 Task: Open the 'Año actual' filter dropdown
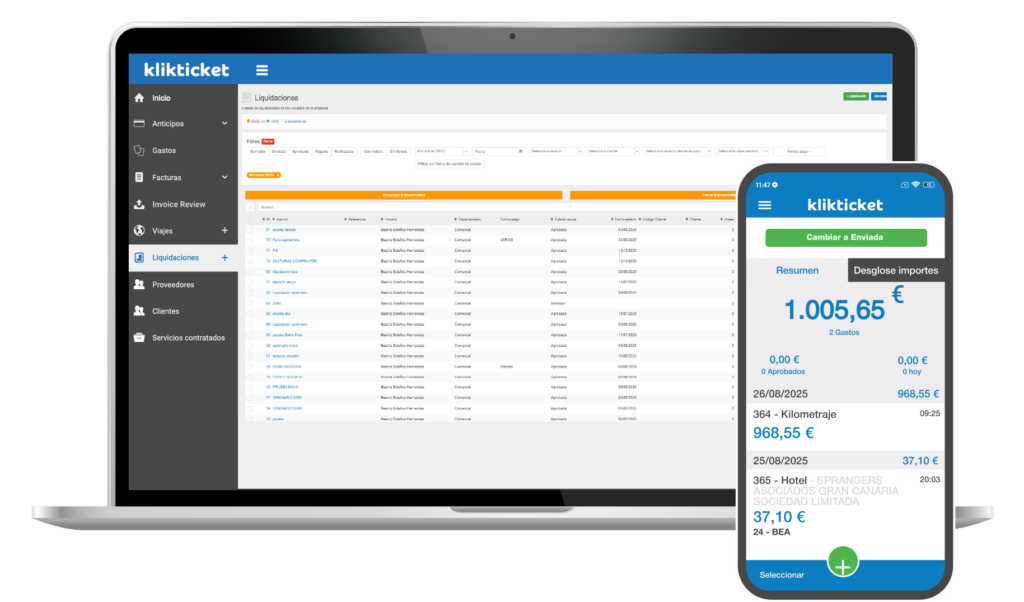click(x=440, y=151)
